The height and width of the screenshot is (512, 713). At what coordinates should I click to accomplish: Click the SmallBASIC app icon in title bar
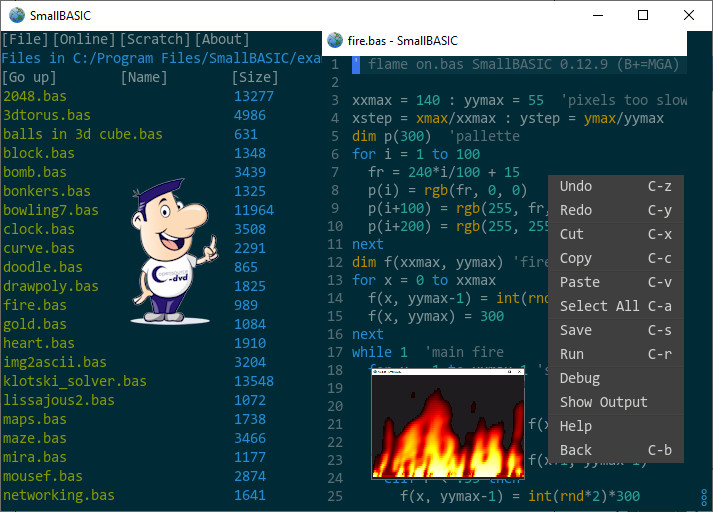[x=15, y=15]
